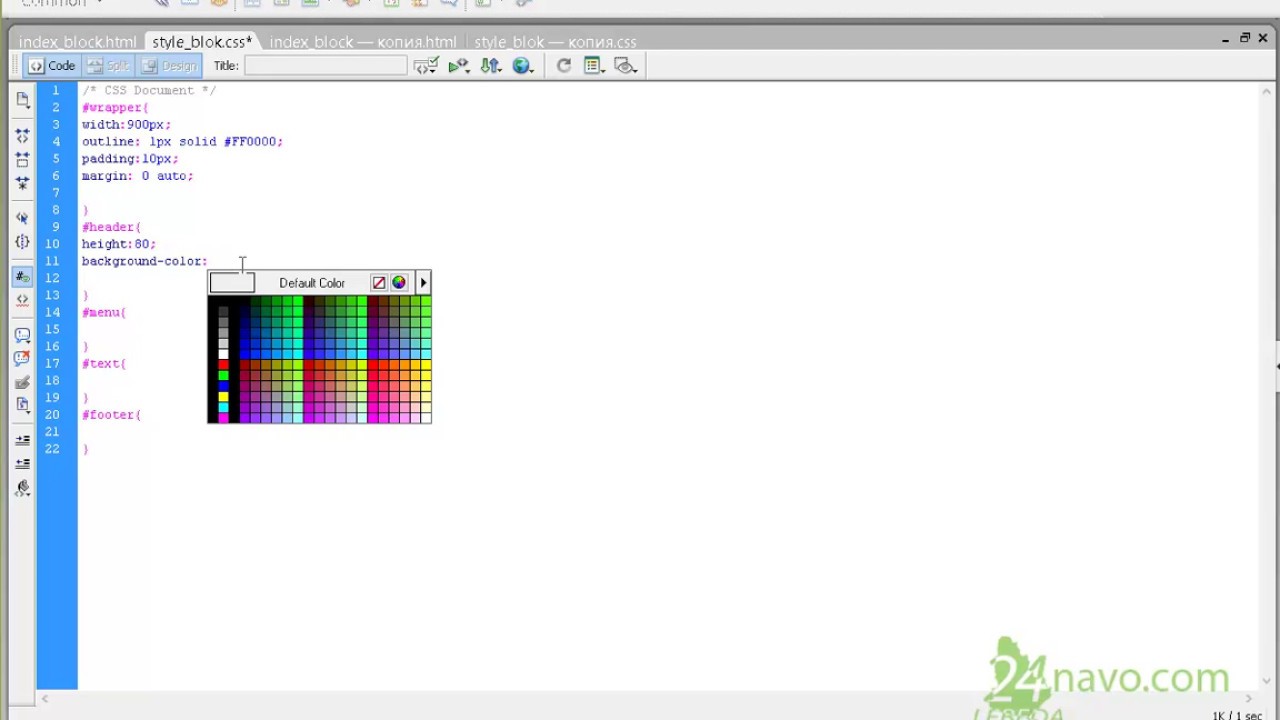1280x720 pixels.
Task: Open the Open Documents list icon
Action: click(22, 100)
